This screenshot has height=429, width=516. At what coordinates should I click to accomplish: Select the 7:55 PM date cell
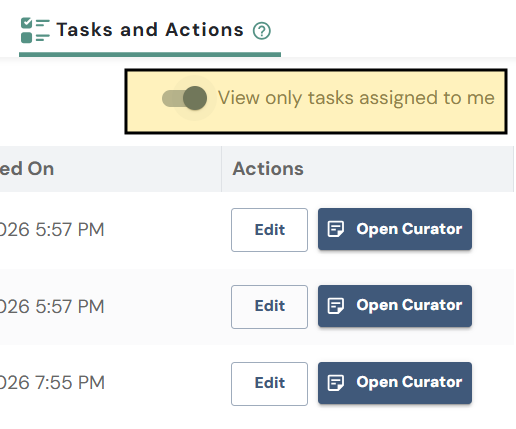coord(52,383)
